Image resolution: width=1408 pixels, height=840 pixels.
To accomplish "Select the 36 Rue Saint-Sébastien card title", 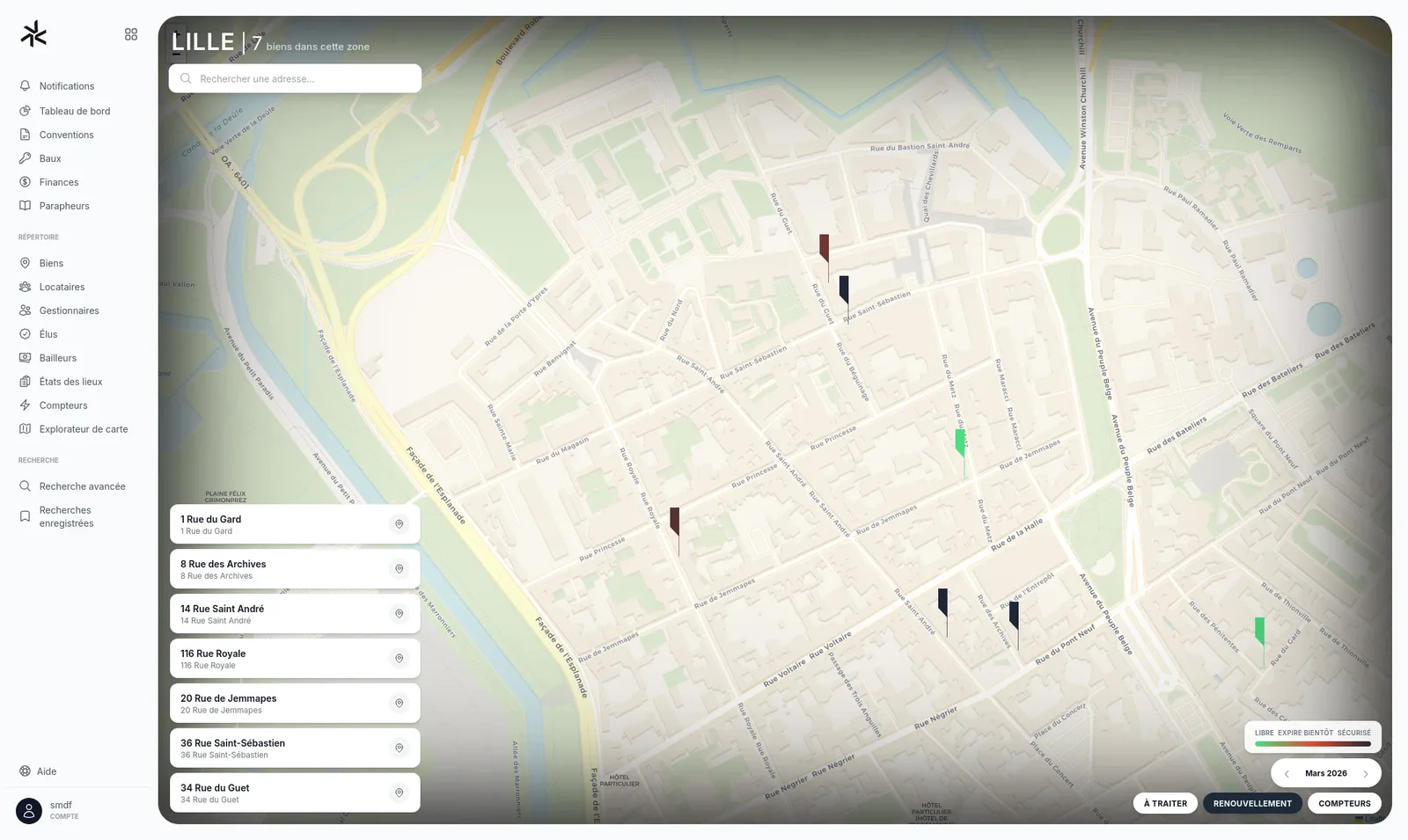I will 232,744.
